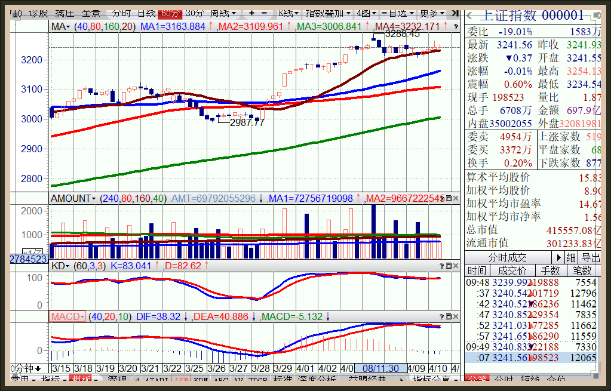The height and width of the screenshot is (391, 611).
Task: Click the icon right of 000001 title
Action: click(596, 16)
